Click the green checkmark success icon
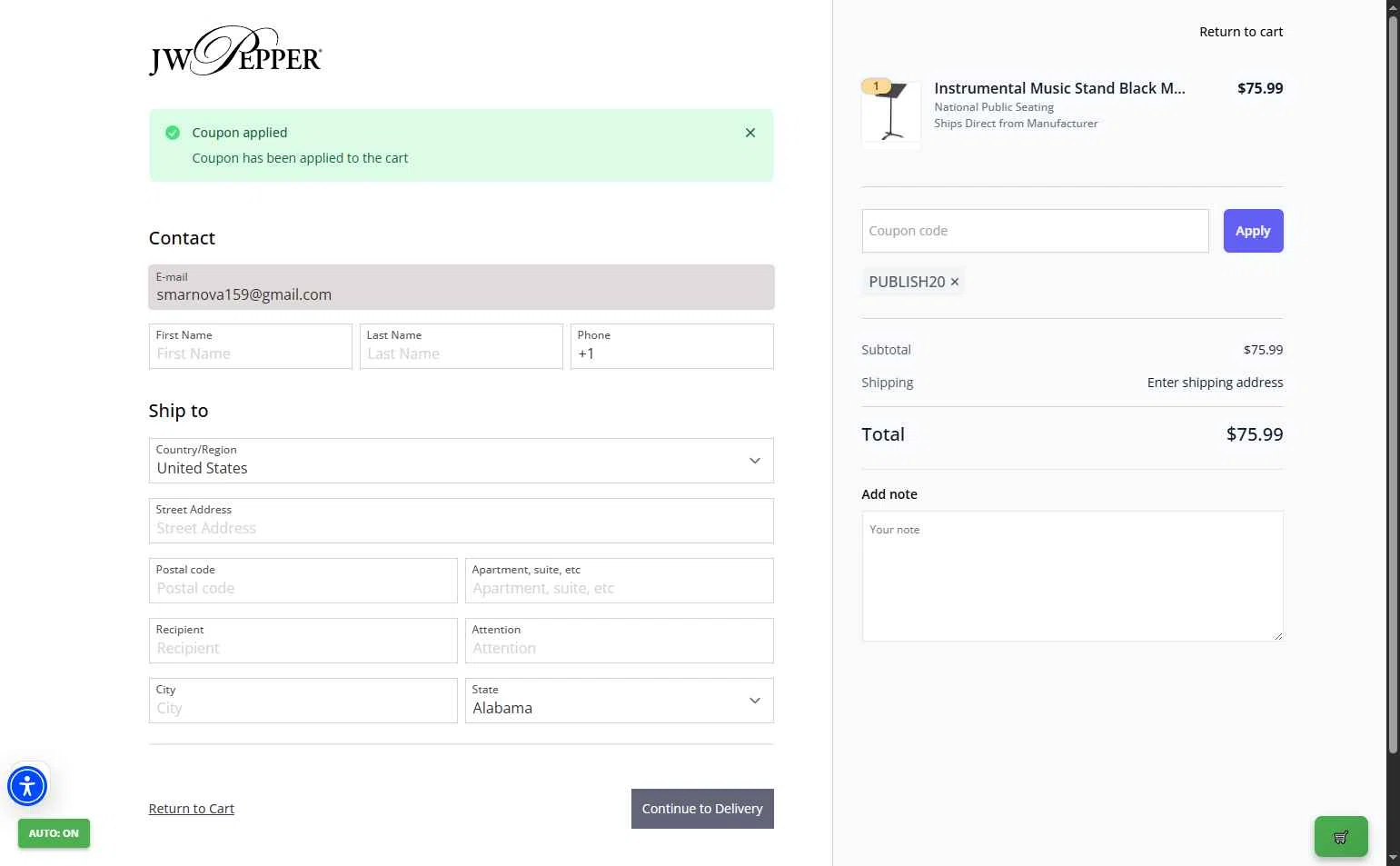The height and width of the screenshot is (866, 1400). click(x=173, y=133)
